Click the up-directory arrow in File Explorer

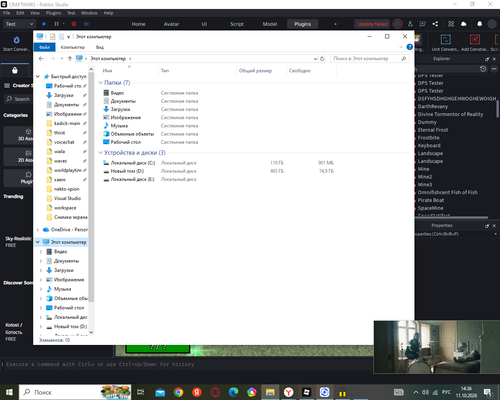(x=70, y=59)
